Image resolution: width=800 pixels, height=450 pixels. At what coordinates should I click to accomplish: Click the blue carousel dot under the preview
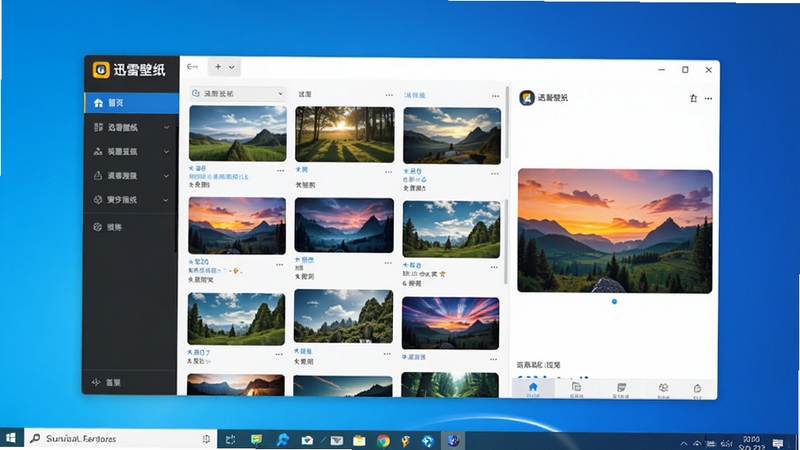point(614,302)
